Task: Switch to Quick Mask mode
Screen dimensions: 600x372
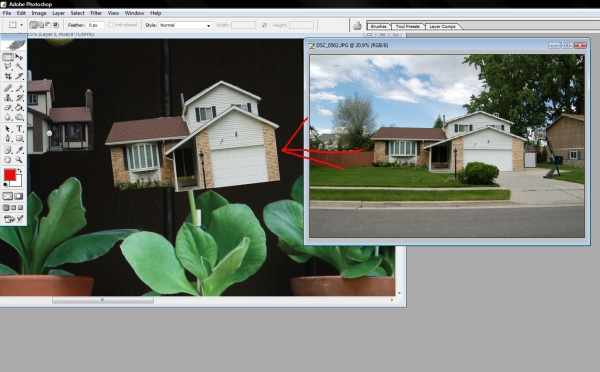Action: 18,196
